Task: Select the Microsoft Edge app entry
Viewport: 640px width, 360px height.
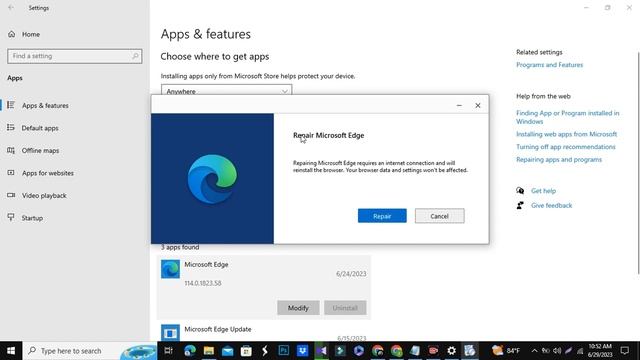Action: coord(264,287)
